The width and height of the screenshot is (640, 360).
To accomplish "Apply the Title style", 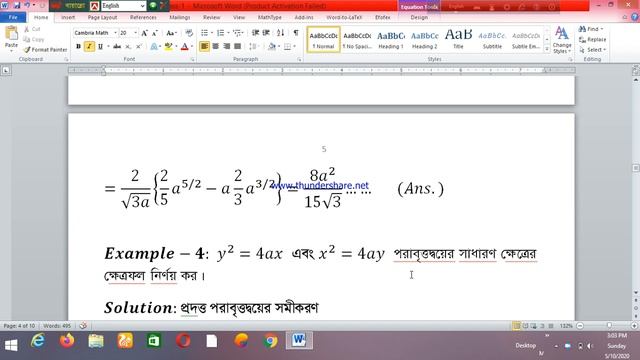I will [458, 40].
